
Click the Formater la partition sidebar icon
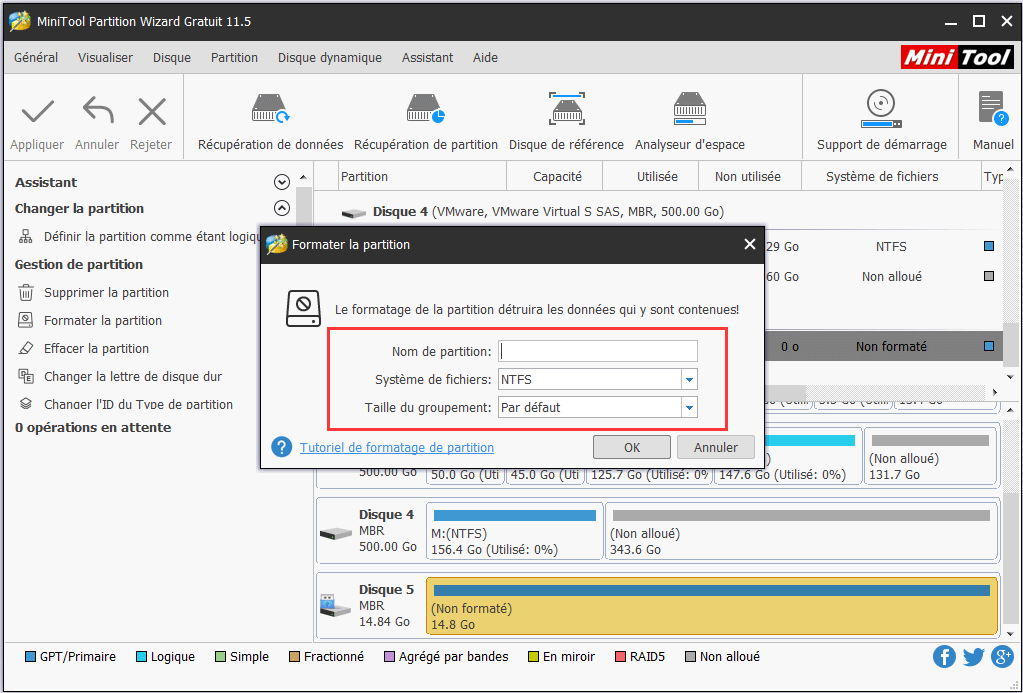pyautogui.click(x=25, y=320)
